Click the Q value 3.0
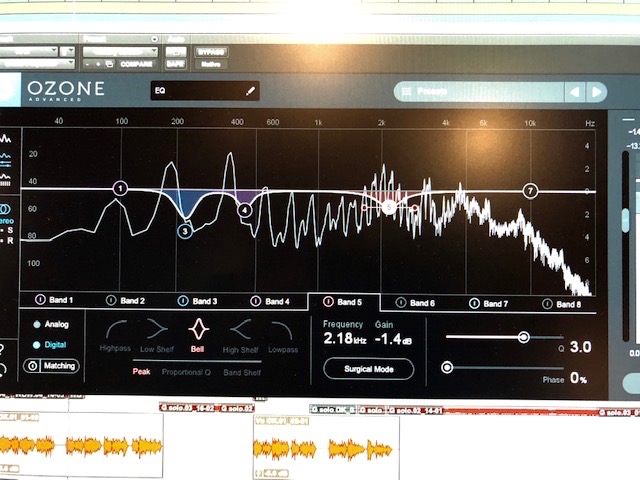Viewport: 640px width, 480px height. pos(580,347)
